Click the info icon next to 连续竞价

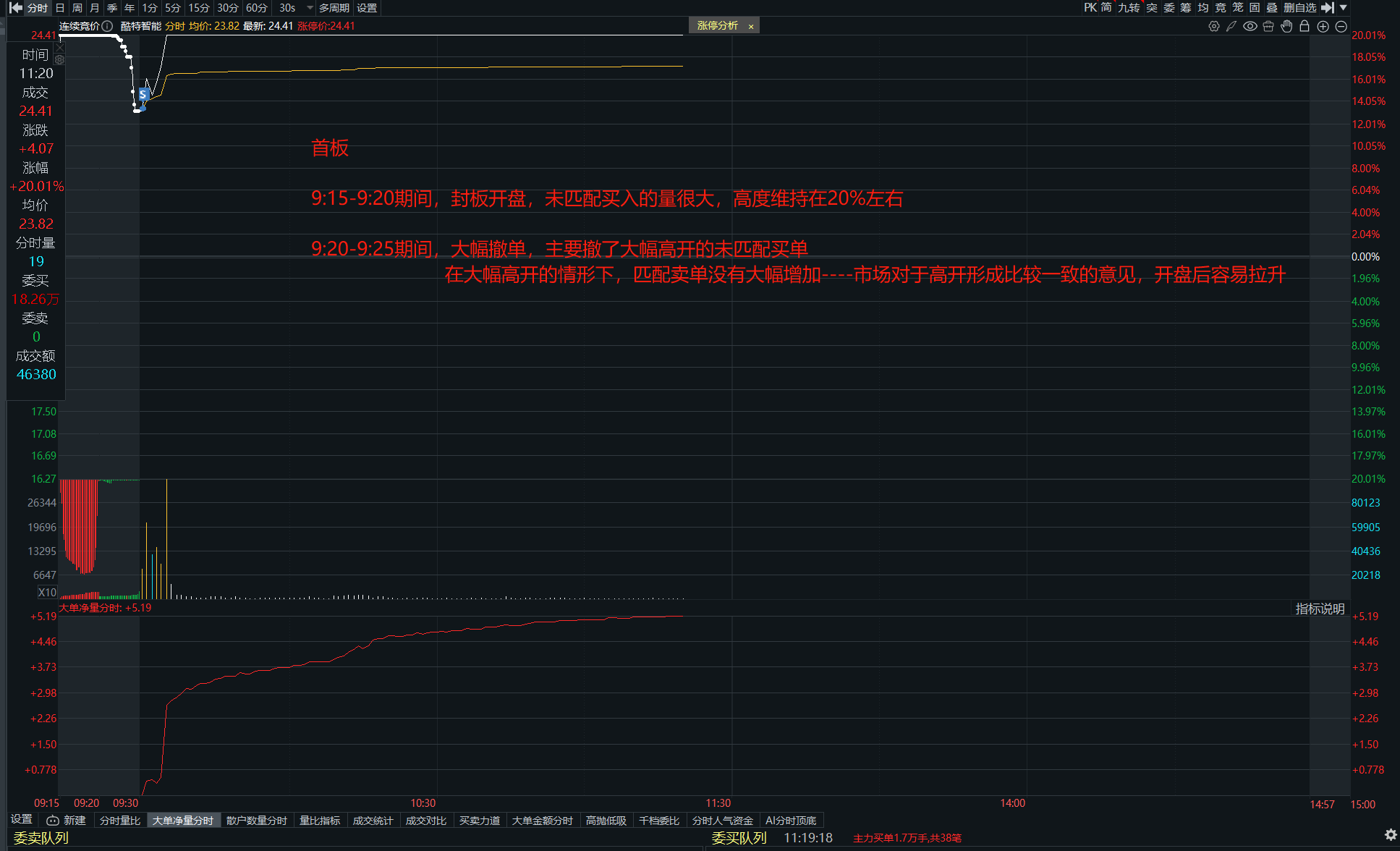point(107,26)
